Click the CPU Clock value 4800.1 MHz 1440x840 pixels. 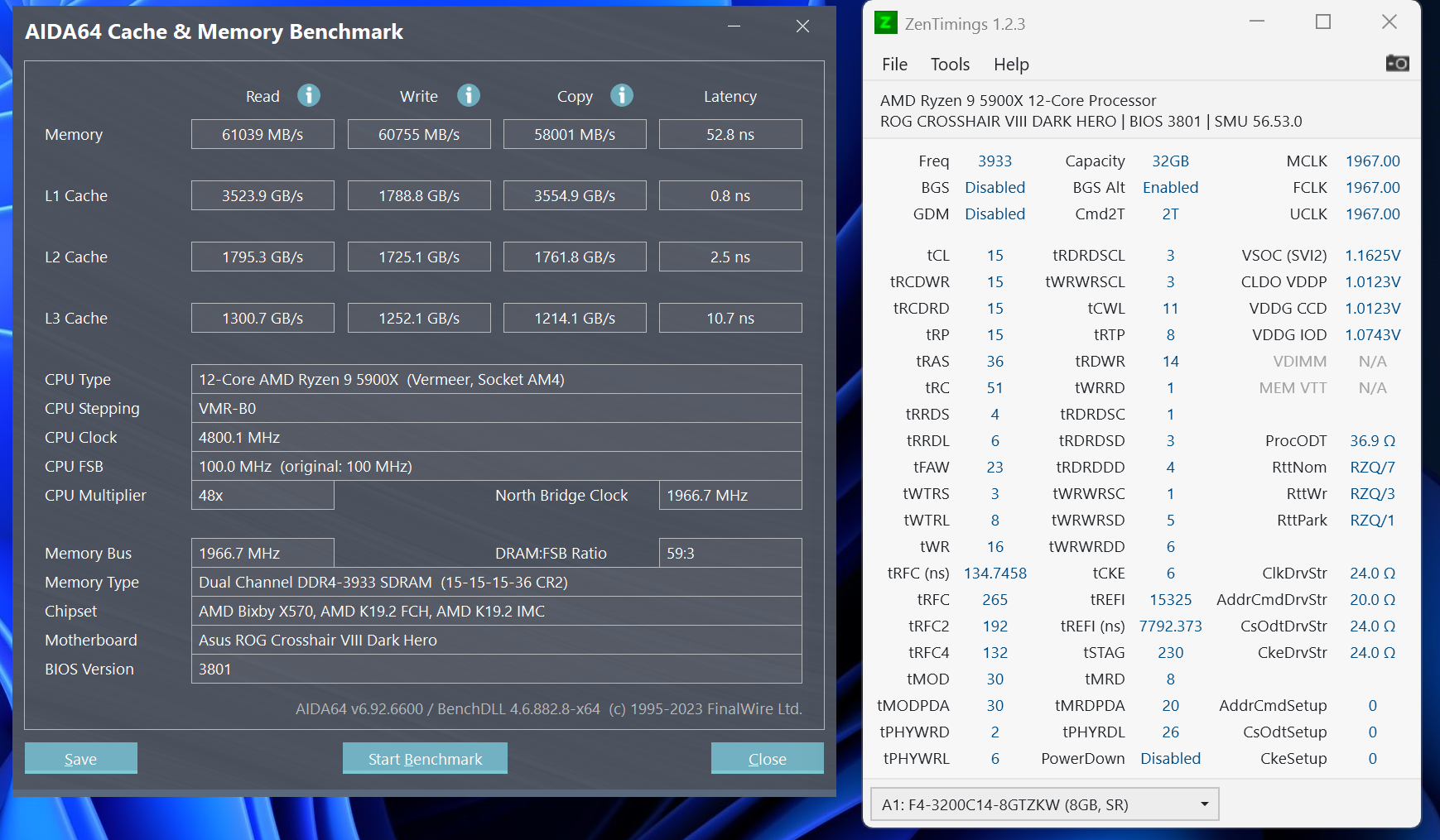[497, 437]
